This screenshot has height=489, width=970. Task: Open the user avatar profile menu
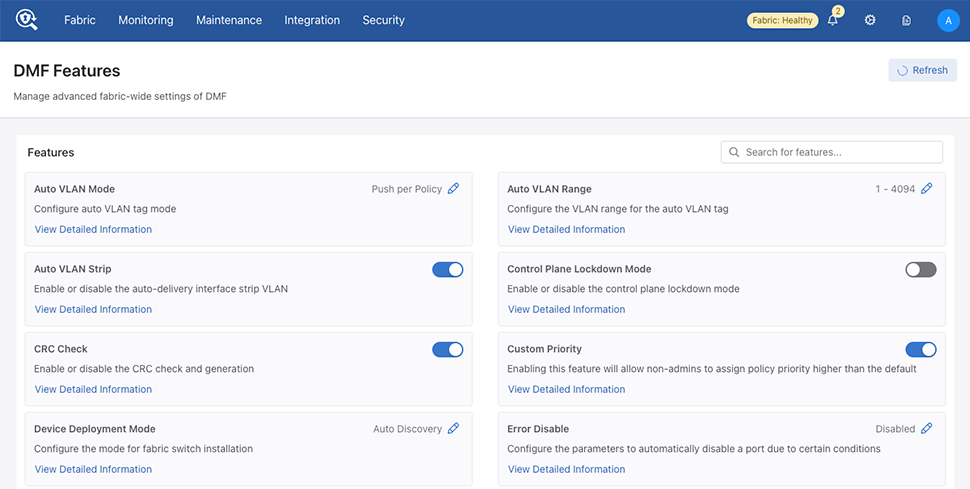click(948, 20)
